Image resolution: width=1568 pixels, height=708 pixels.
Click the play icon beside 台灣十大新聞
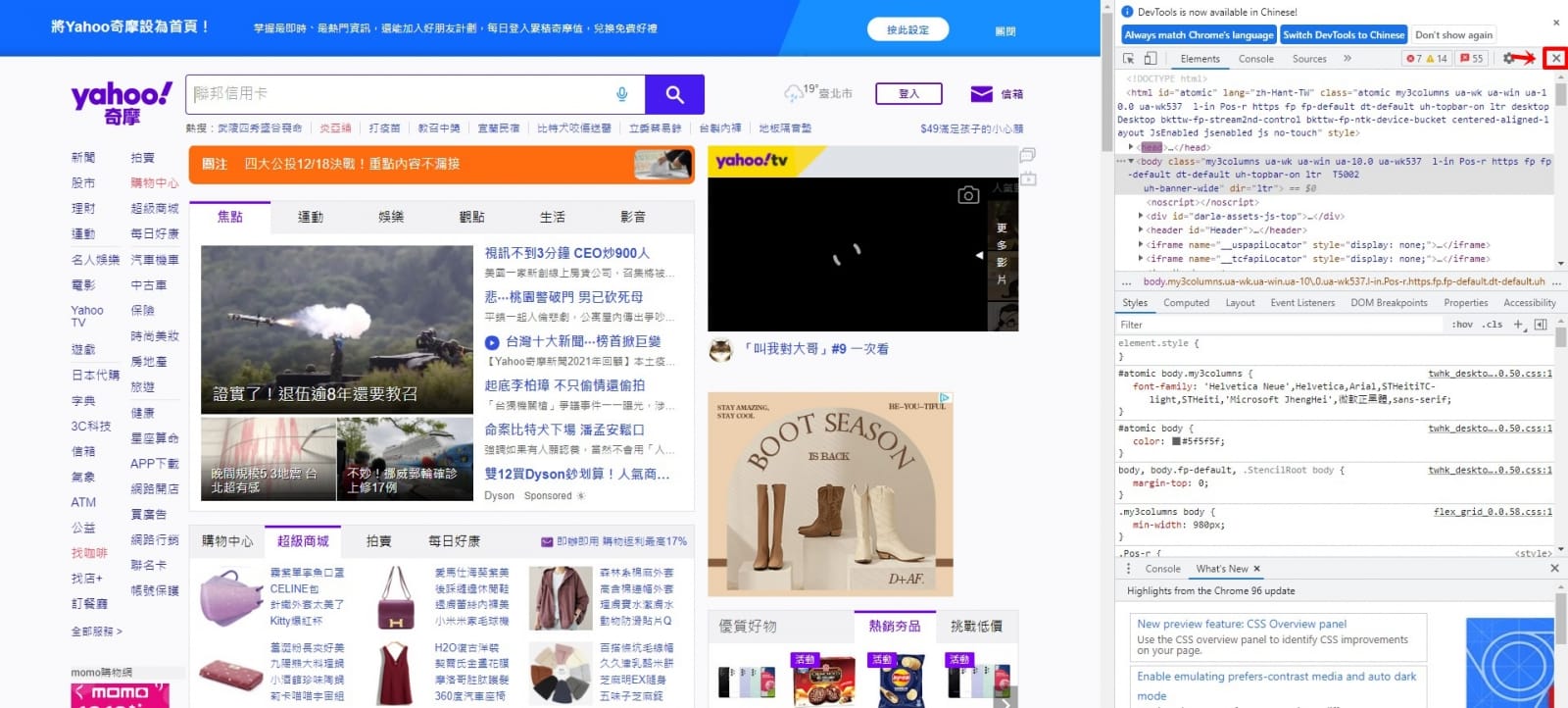[x=492, y=342]
